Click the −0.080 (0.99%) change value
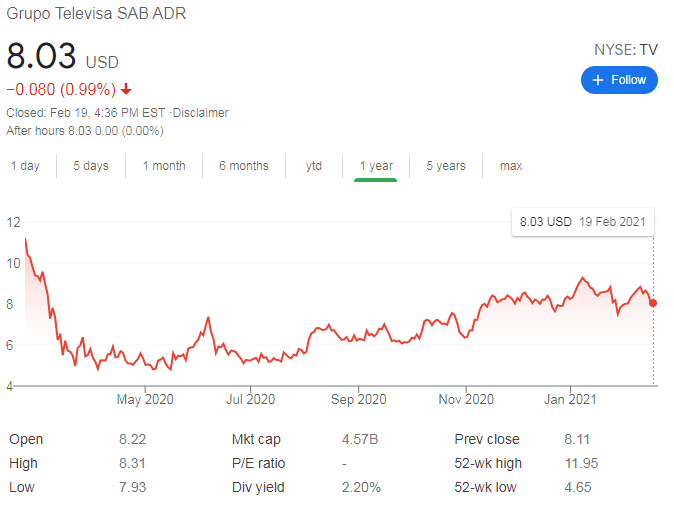 tap(61, 89)
